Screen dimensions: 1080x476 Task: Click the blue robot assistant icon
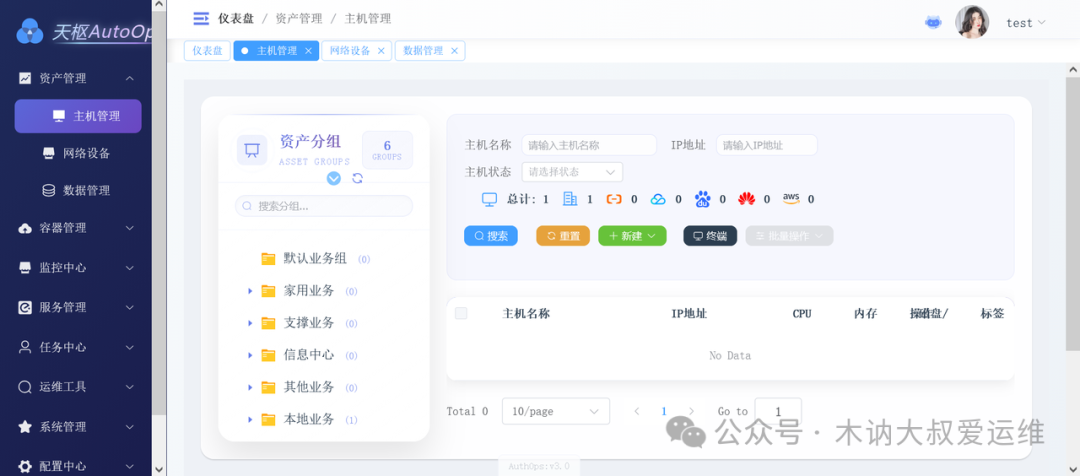(x=933, y=23)
